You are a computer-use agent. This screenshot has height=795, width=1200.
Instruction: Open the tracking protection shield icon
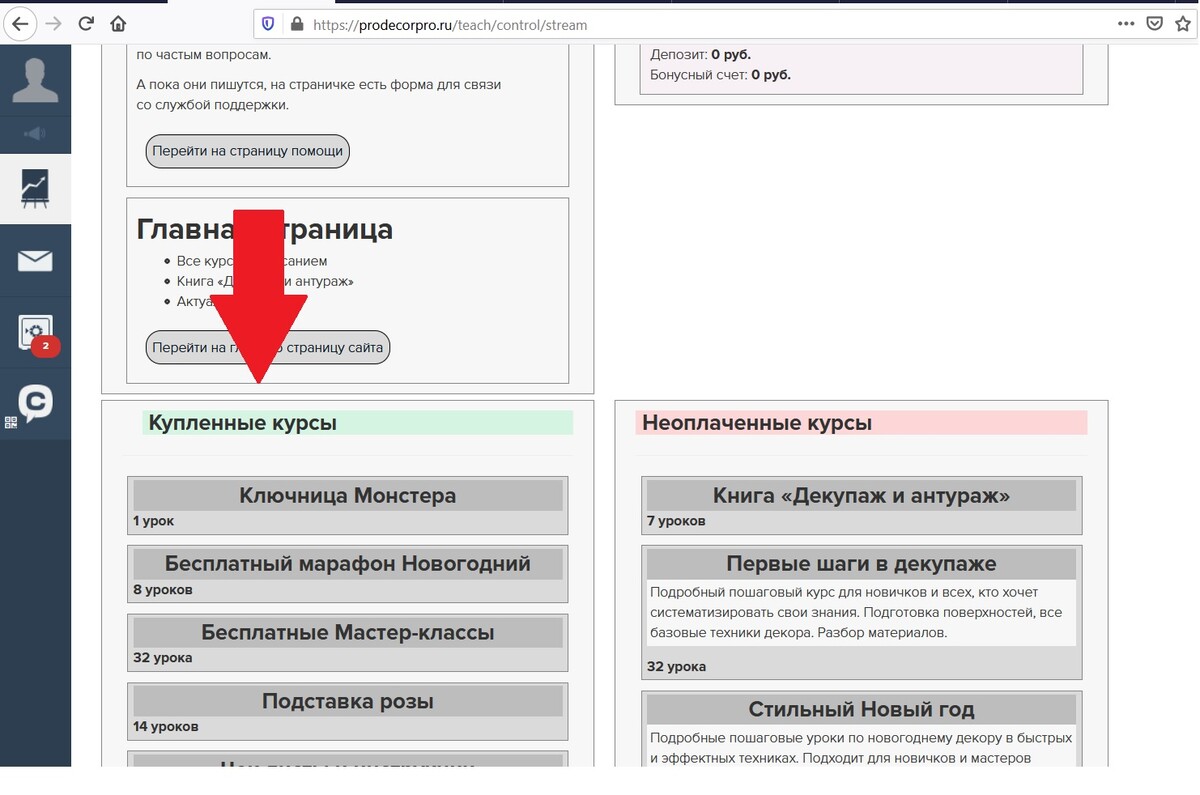268,24
